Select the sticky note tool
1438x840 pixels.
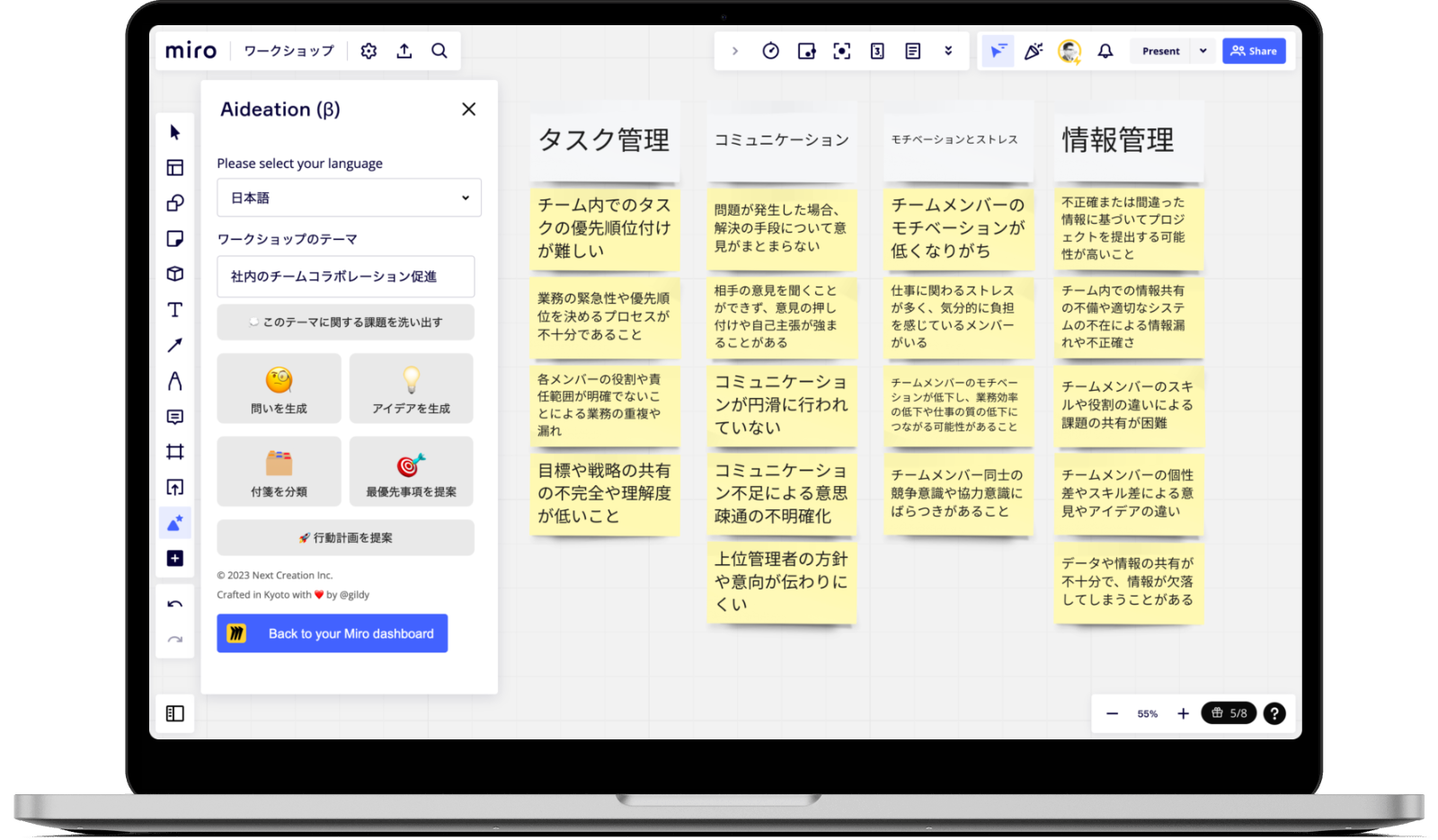click(175, 239)
